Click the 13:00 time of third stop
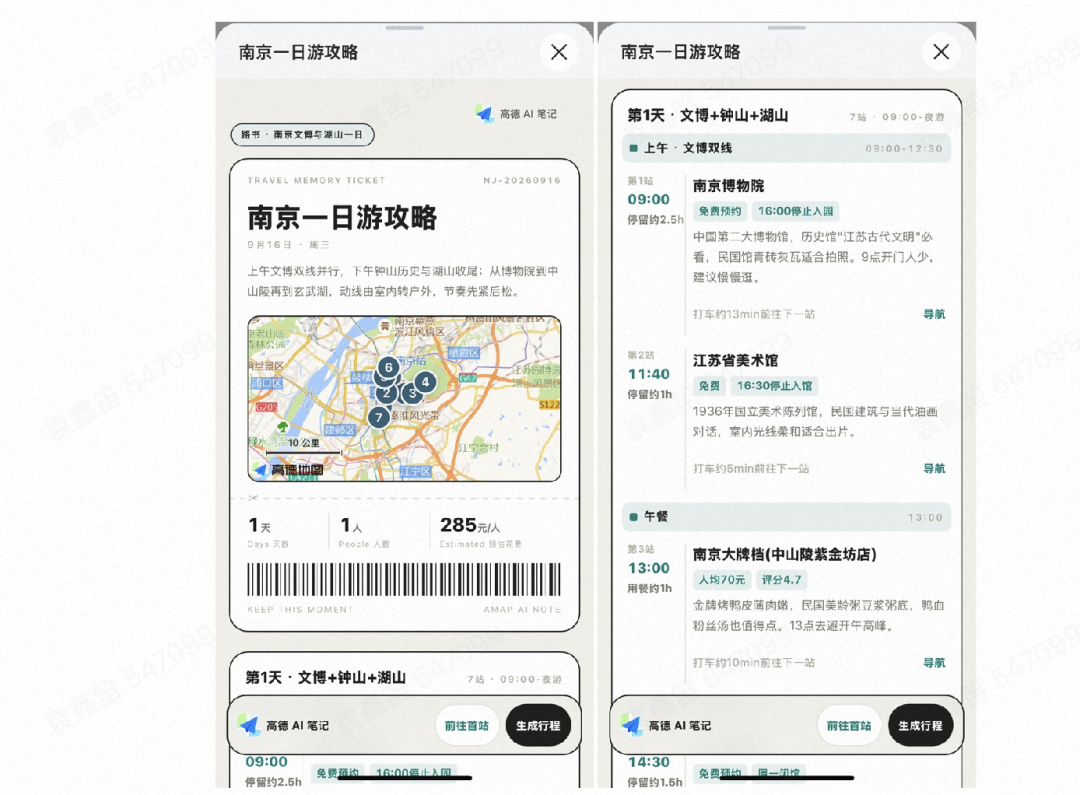 click(648, 568)
